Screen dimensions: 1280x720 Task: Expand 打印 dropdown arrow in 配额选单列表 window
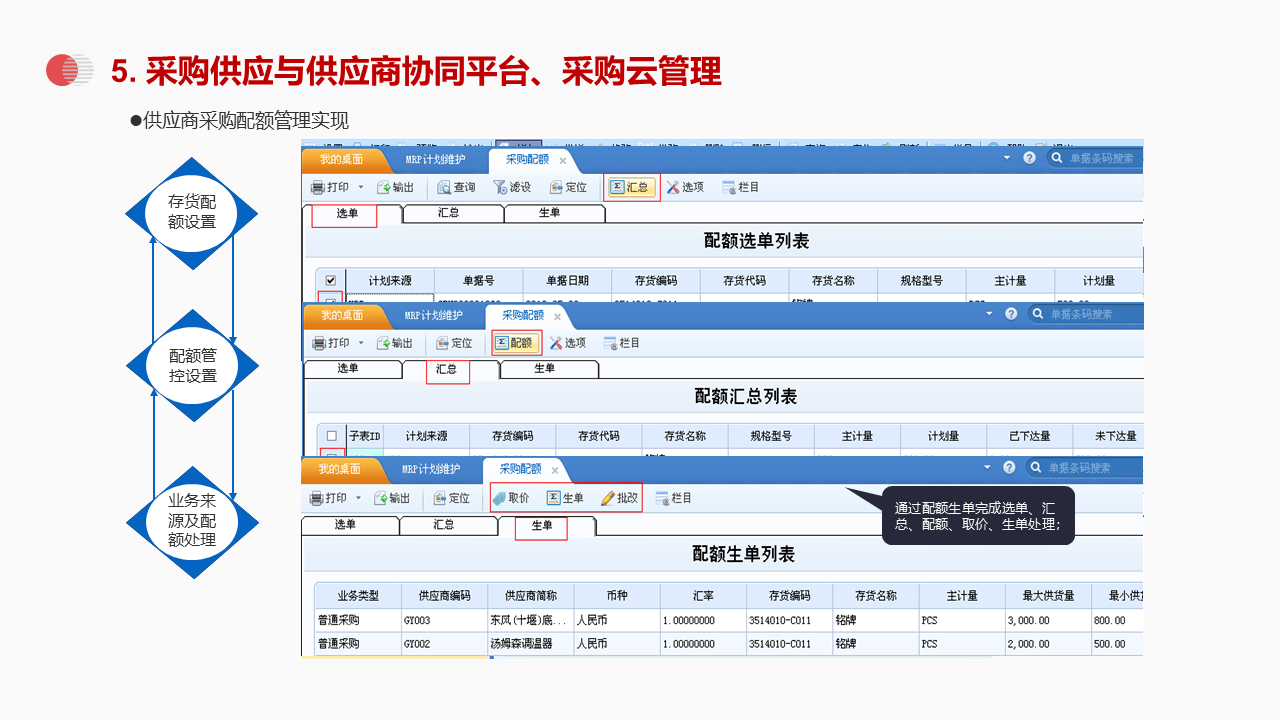tap(361, 187)
